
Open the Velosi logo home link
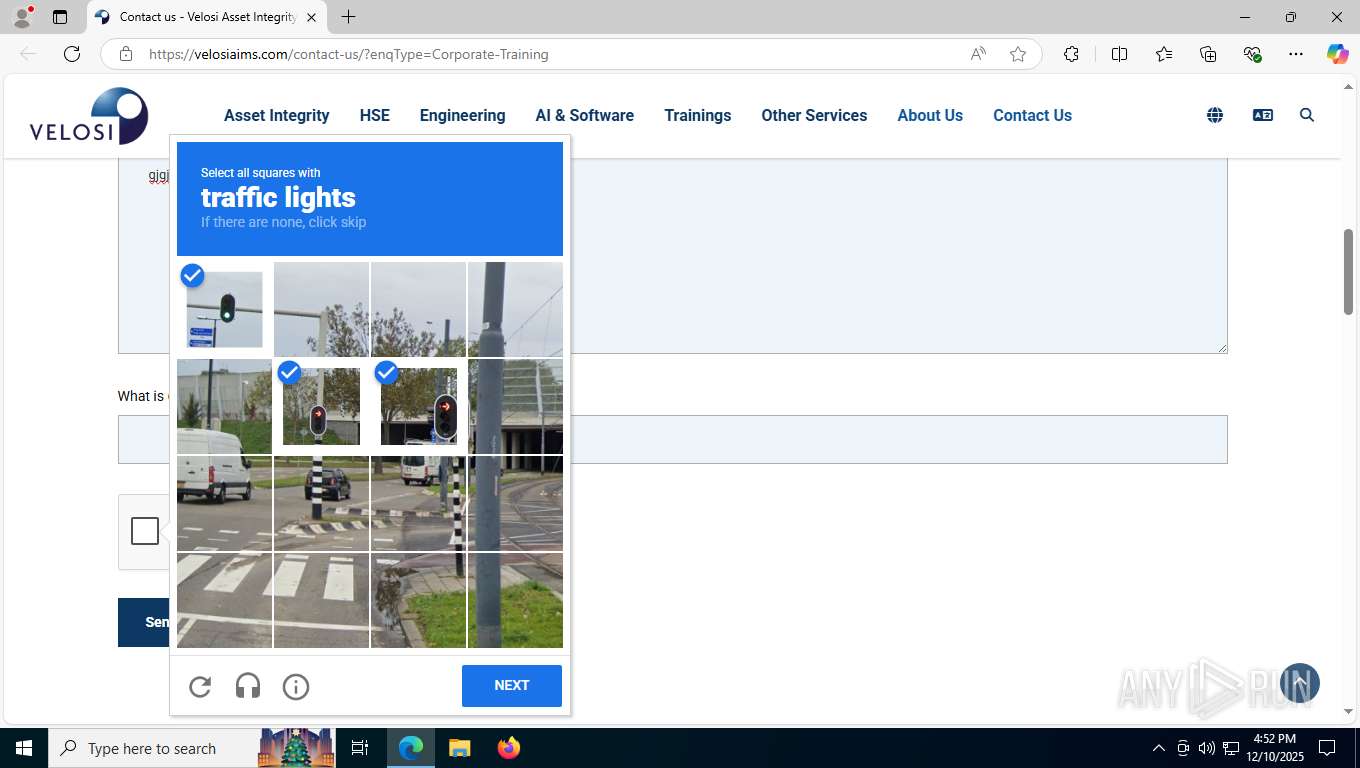tap(89, 116)
